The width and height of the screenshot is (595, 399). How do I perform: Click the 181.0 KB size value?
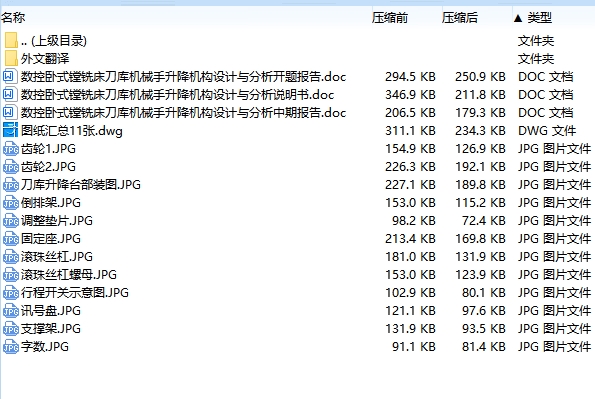410,257
